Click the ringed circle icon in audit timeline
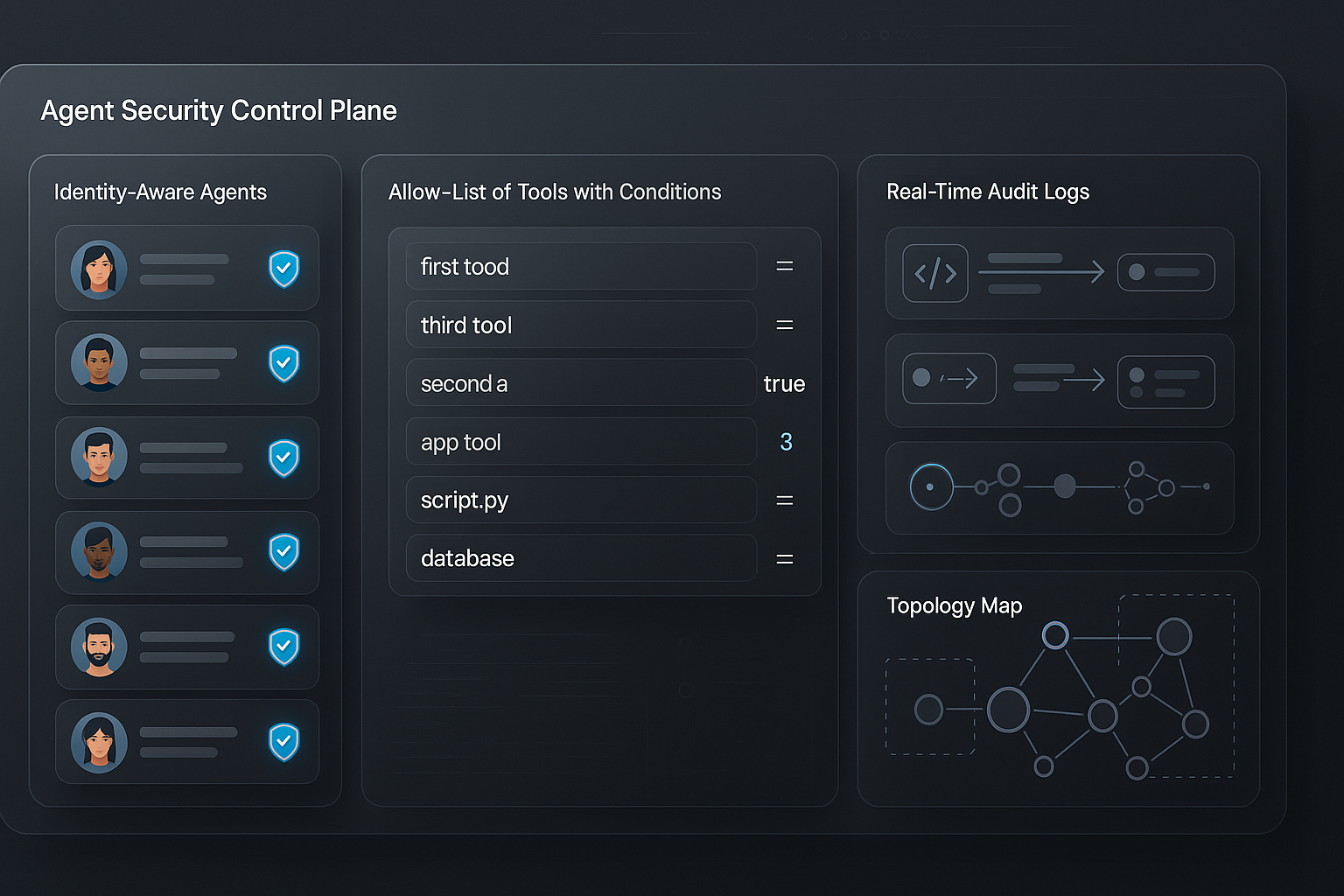 click(931, 487)
